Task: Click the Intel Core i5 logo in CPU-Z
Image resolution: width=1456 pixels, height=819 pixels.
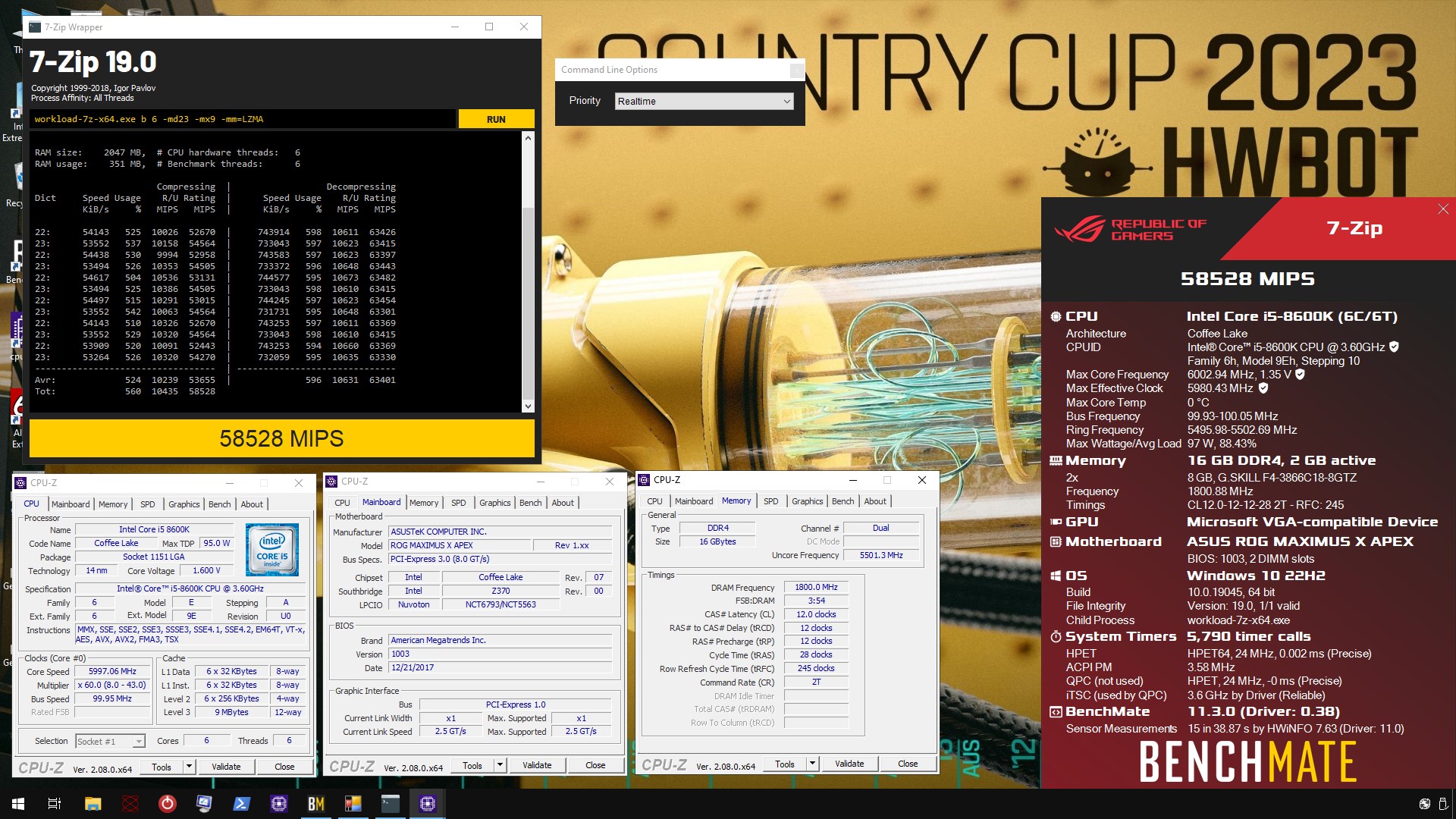Action: 272,550
